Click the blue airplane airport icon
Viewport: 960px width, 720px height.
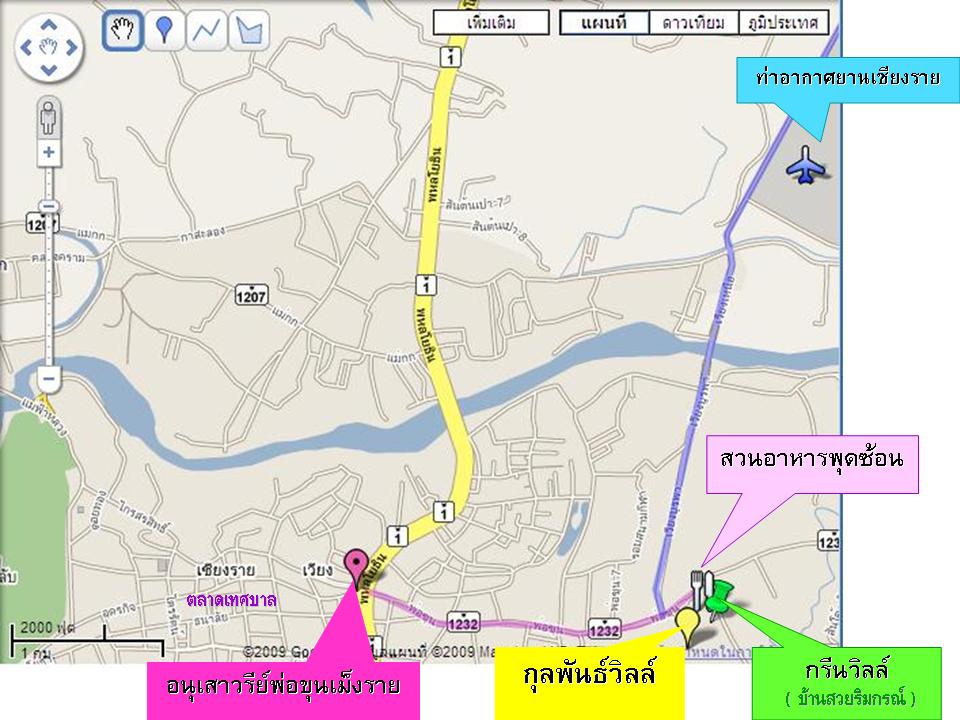click(806, 164)
